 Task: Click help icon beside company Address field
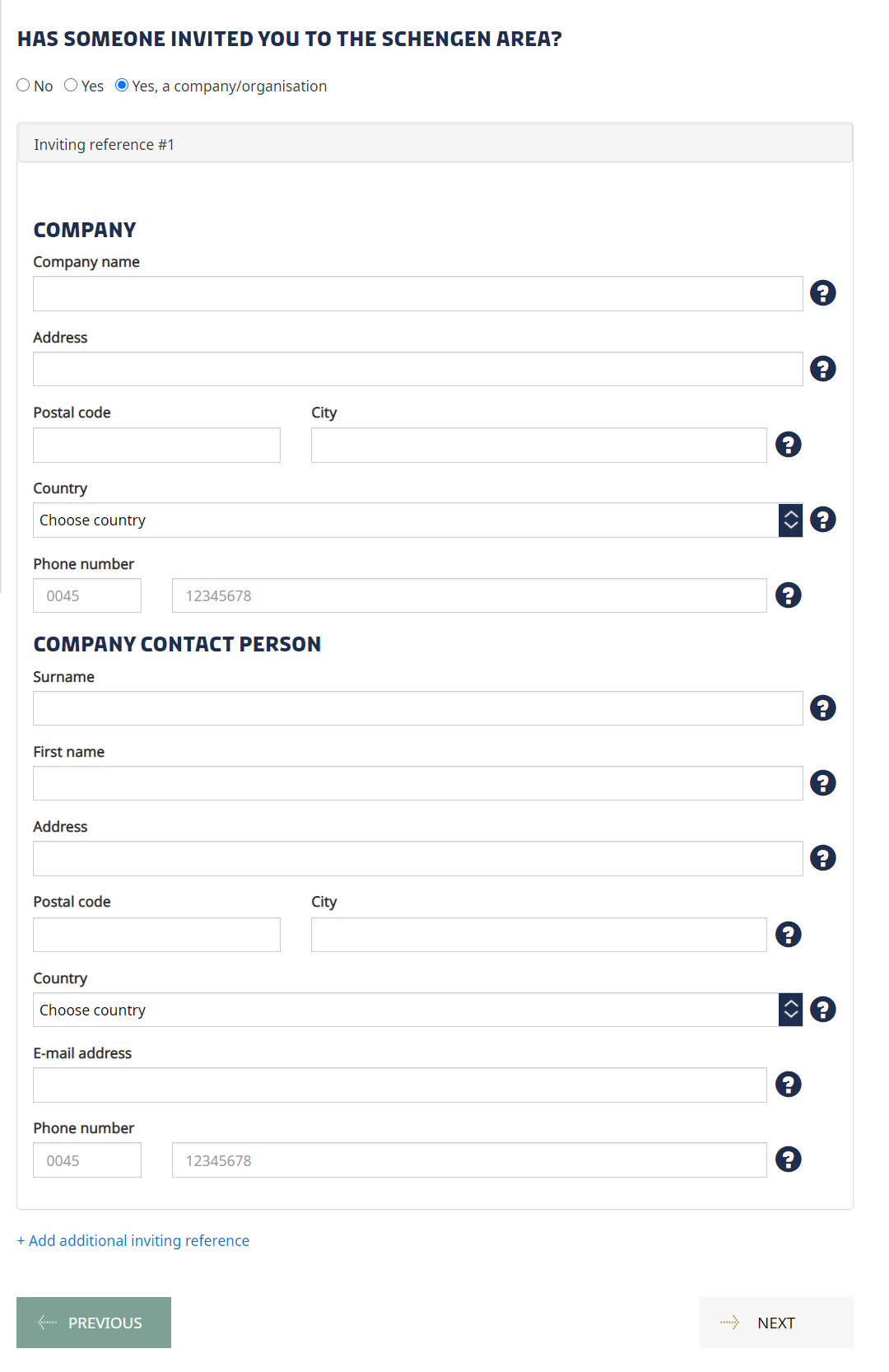click(822, 369)
